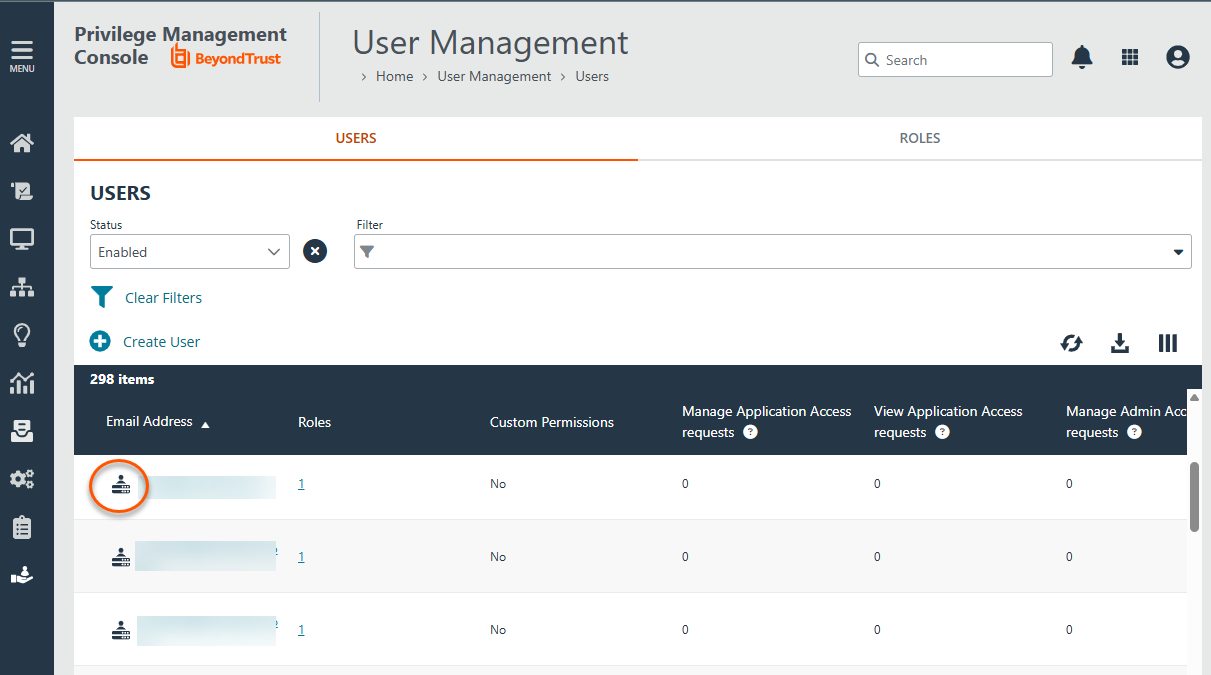Sort by Email Address column header
This screenshot has width=1211, height=675.
click(150, 422)
